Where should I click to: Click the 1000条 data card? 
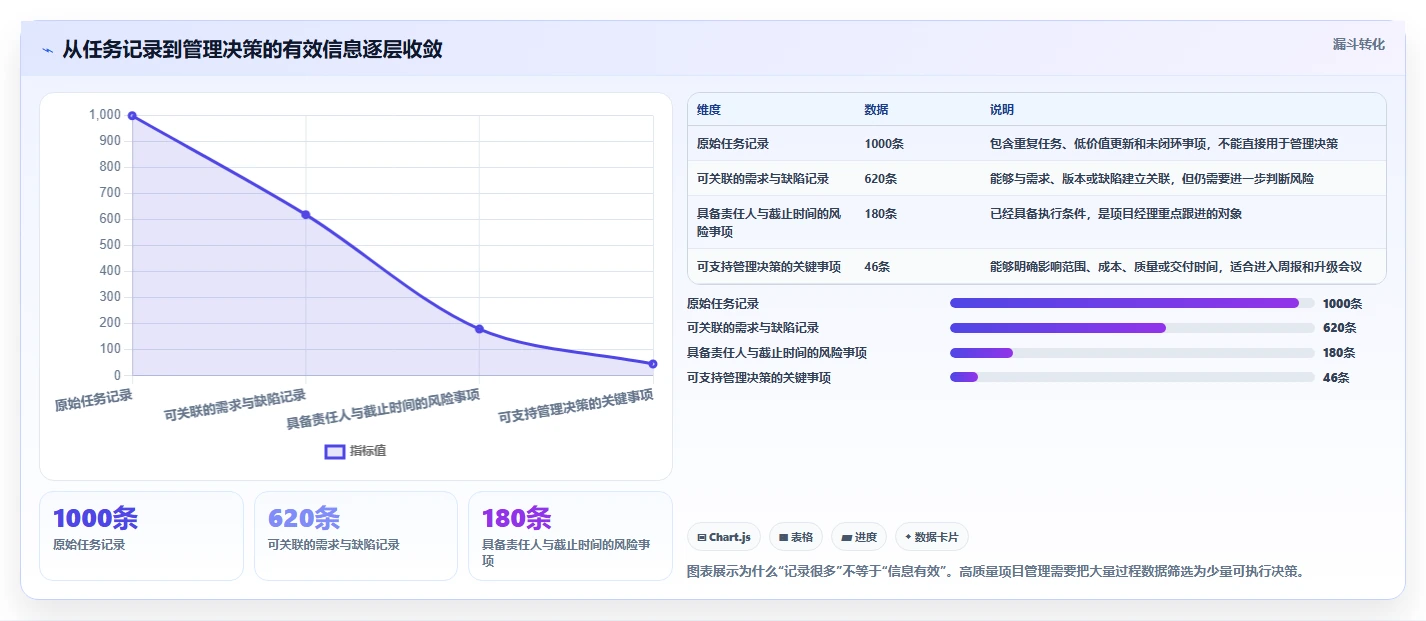click(x=141, y=536)
